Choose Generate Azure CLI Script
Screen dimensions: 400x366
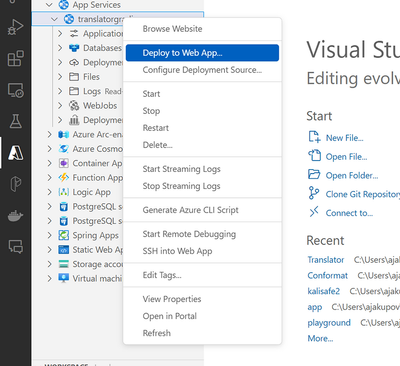202,210
